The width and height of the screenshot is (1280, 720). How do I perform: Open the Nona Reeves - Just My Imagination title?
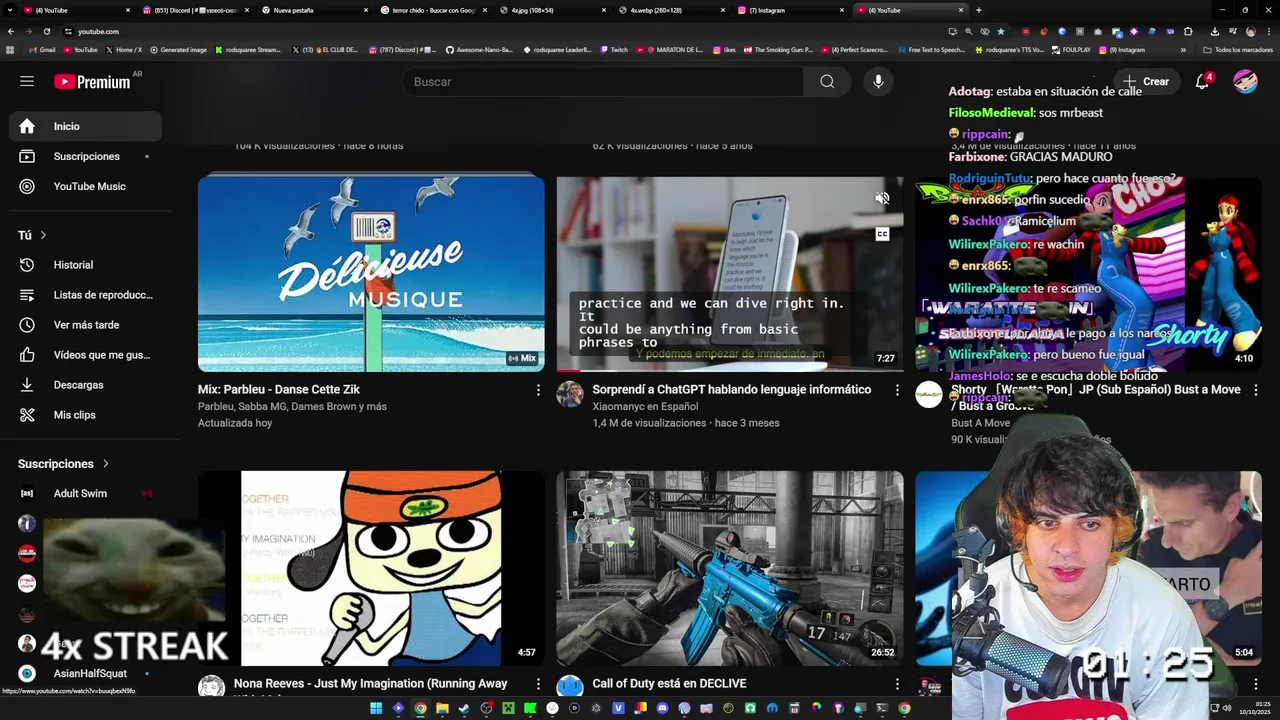pos(370,684)
